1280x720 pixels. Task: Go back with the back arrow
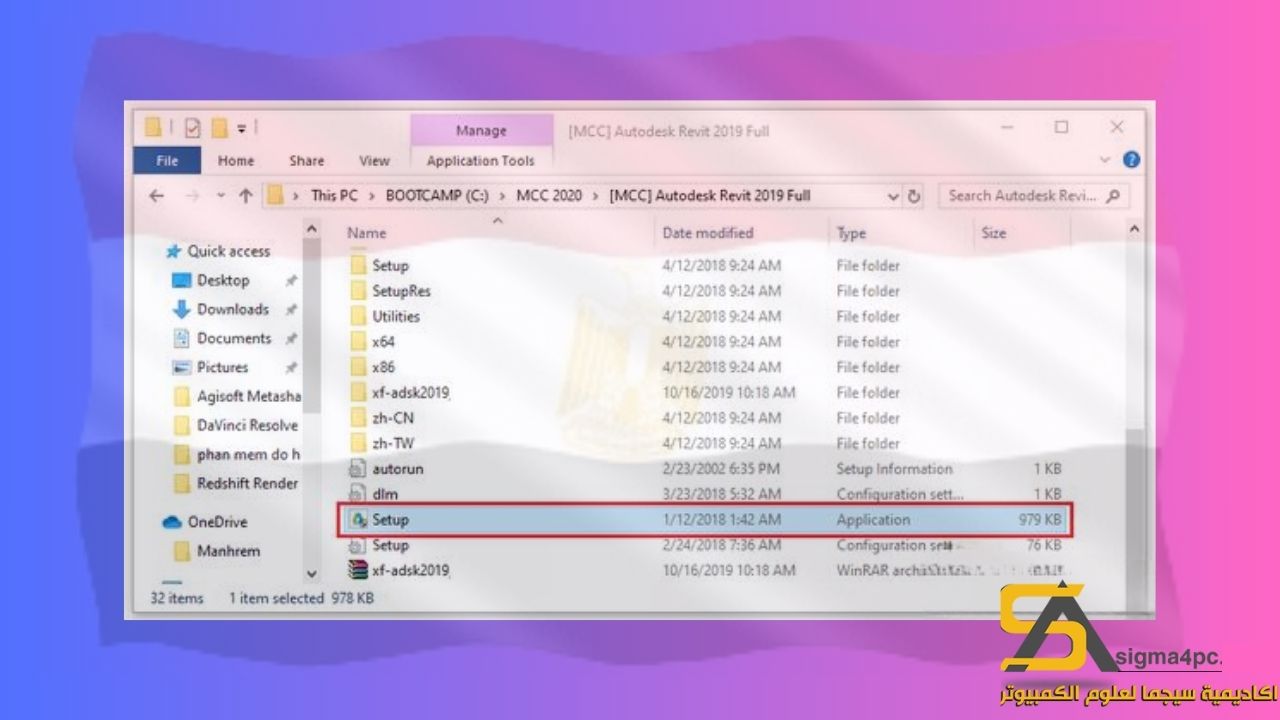coord(156,196)
